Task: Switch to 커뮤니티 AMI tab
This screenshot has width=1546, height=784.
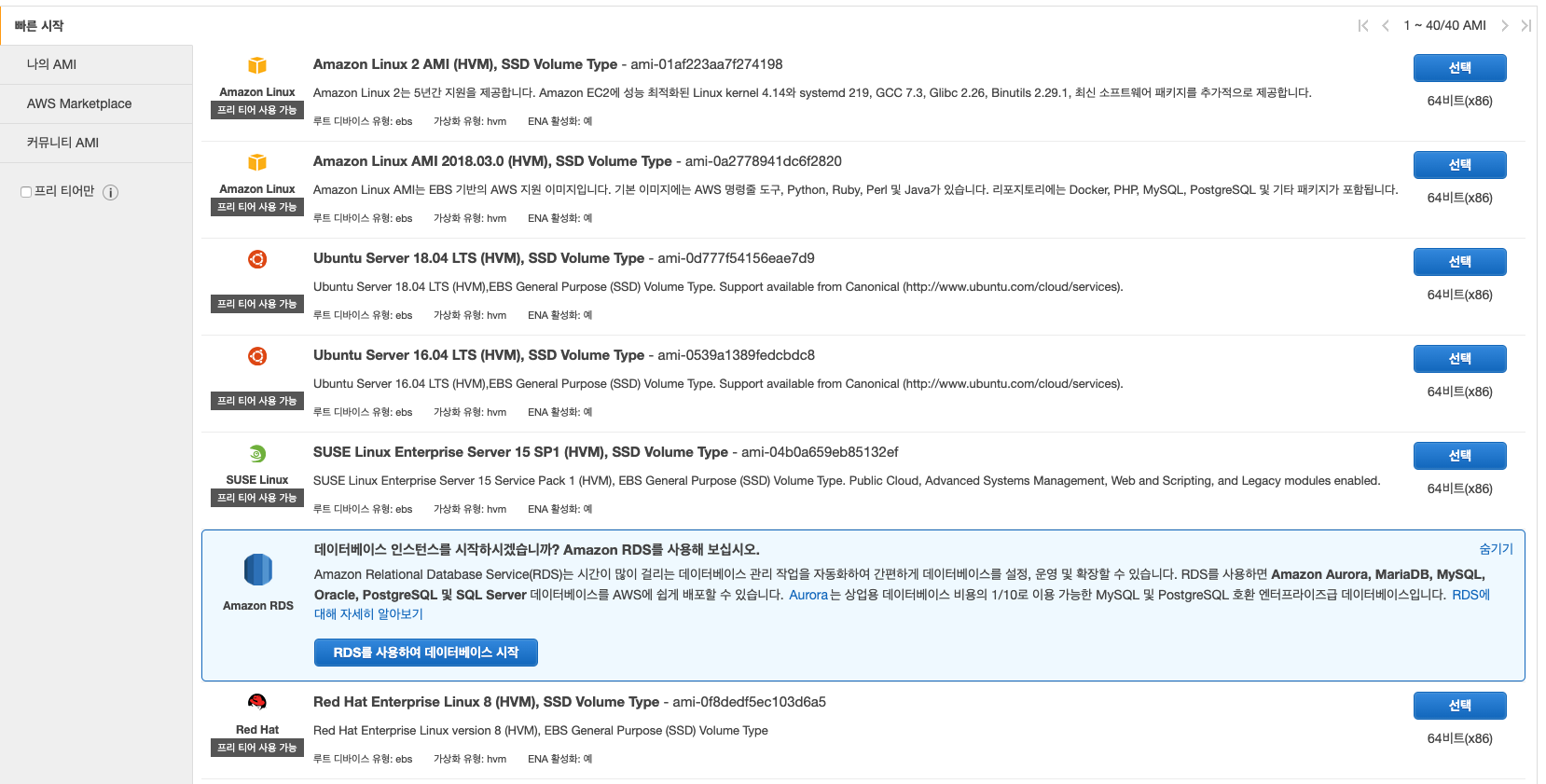Action: (x=96, y=143)
